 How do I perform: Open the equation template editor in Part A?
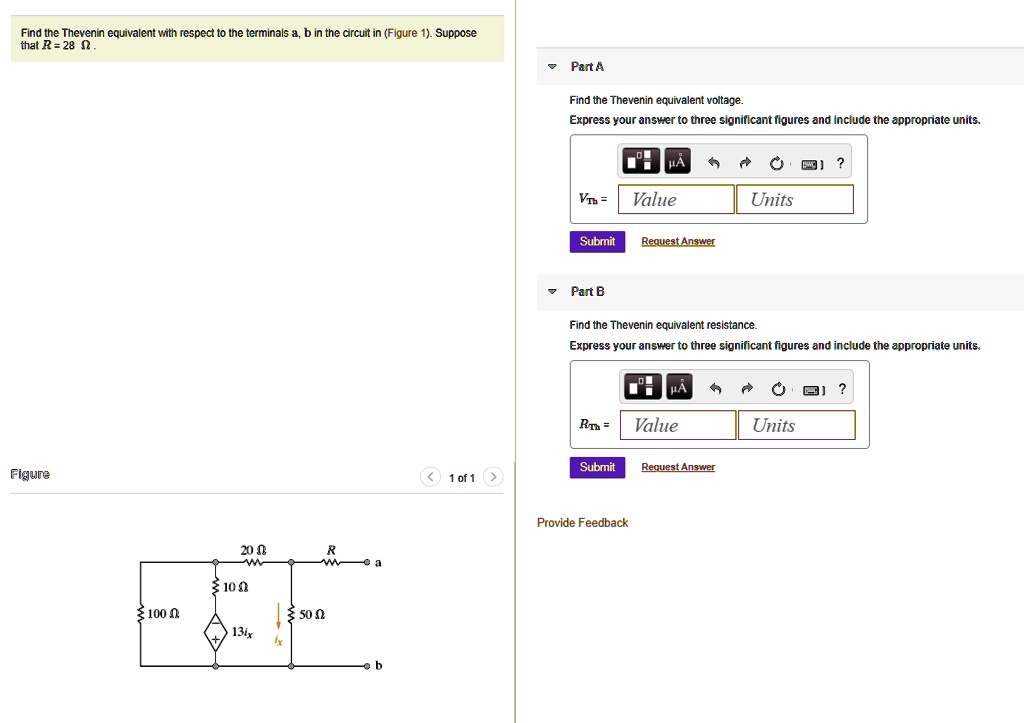pos(640,162)
